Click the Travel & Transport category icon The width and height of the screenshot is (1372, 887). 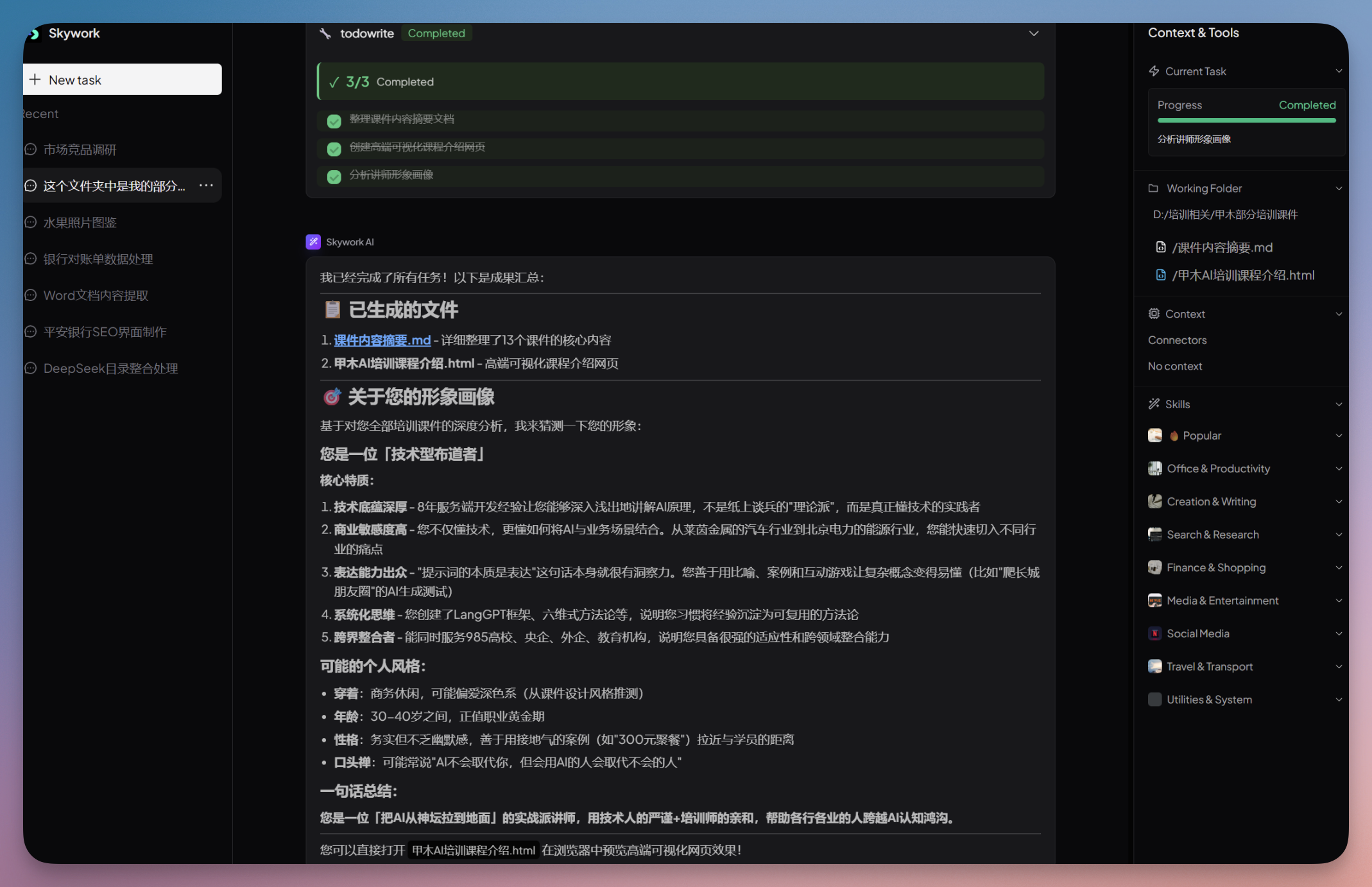[1155, 666]
